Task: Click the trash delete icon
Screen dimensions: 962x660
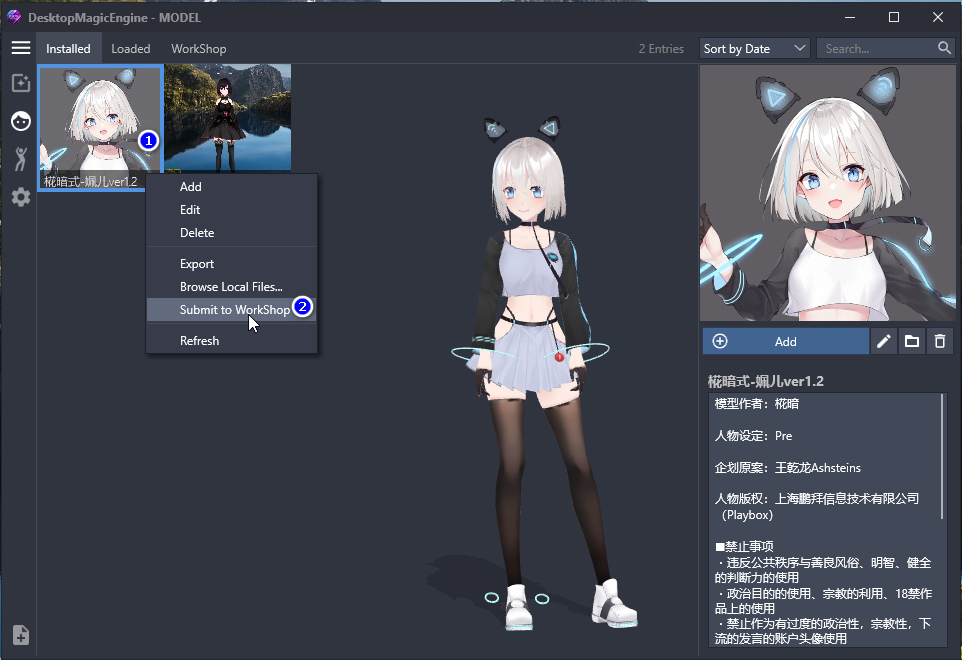Action: click(940, 342)
